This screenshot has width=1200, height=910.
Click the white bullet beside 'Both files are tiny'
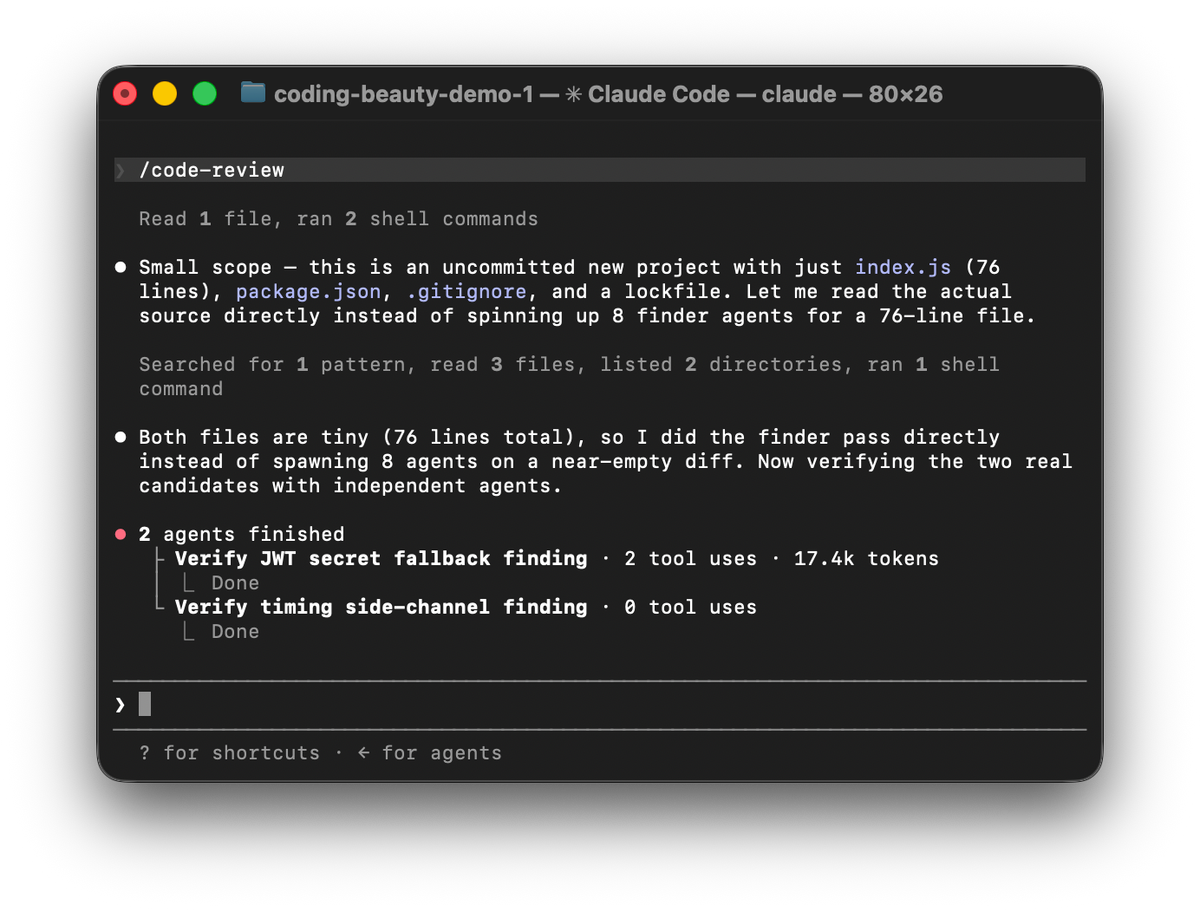tap(121, 437)
